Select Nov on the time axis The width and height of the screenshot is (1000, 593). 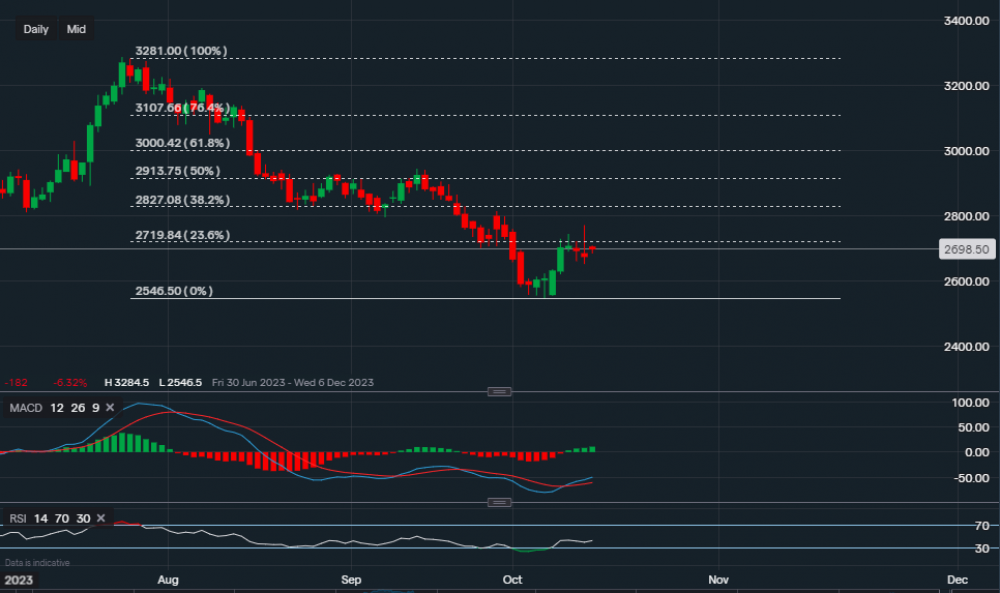pos(718,579)
